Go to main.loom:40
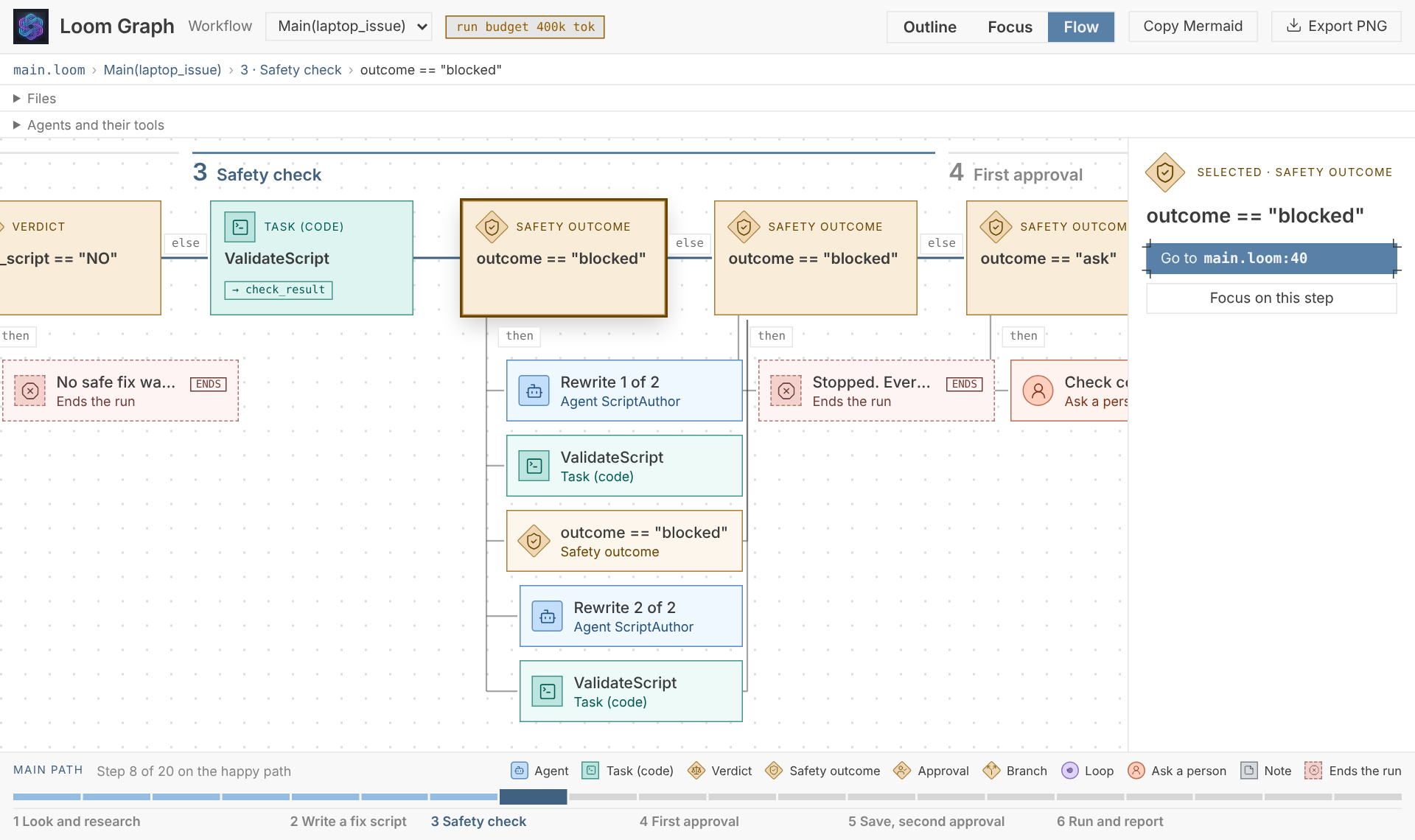Viewport: 1415px width, 840px height. pos(1271,259)
